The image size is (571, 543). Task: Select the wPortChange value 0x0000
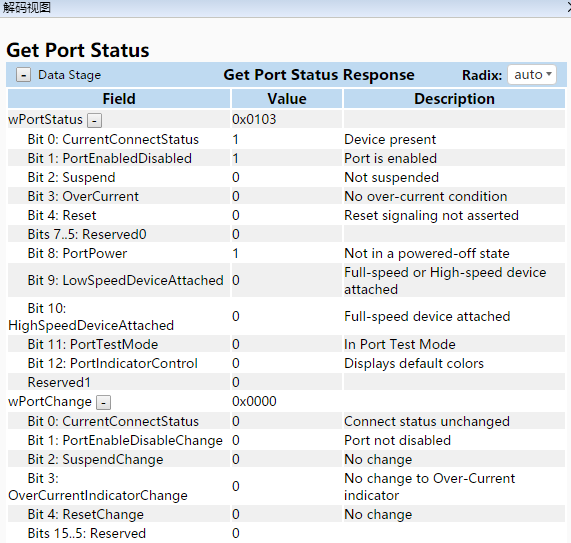coord(254,401)
